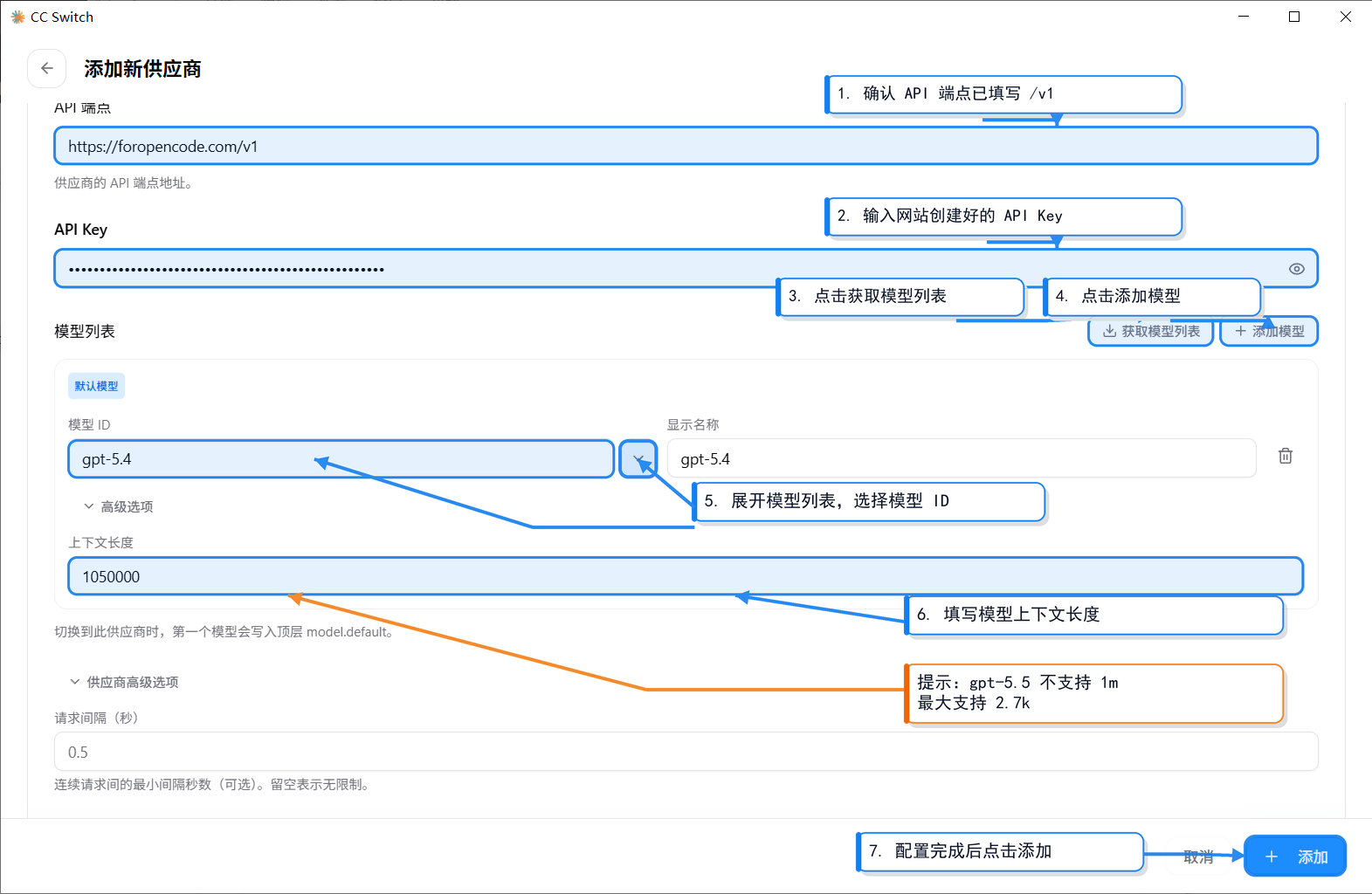
Task: Maximize the CC Switch window
Action: tap(1294, 17)
